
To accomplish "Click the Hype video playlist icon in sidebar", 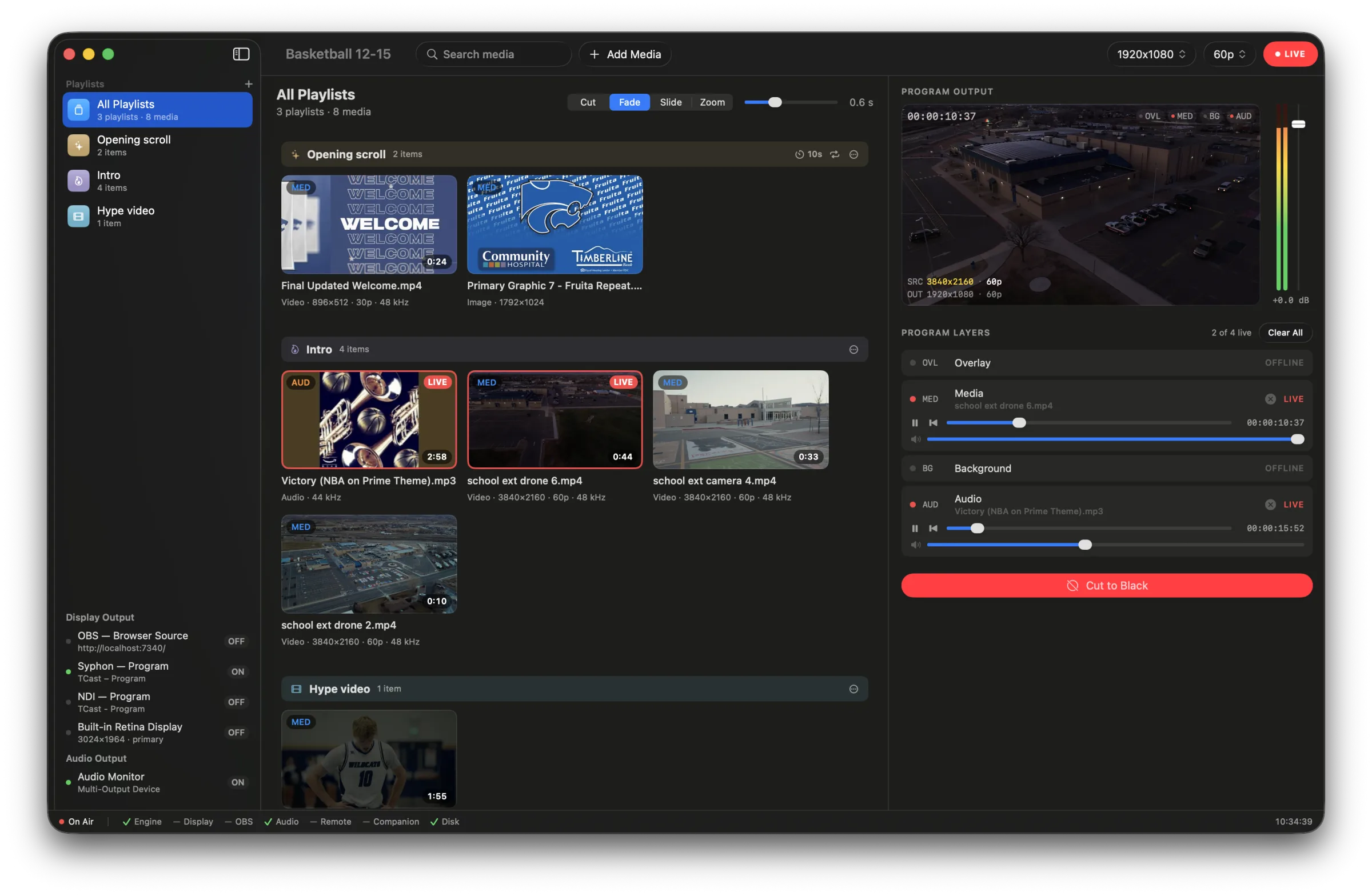I will point(78,217).
